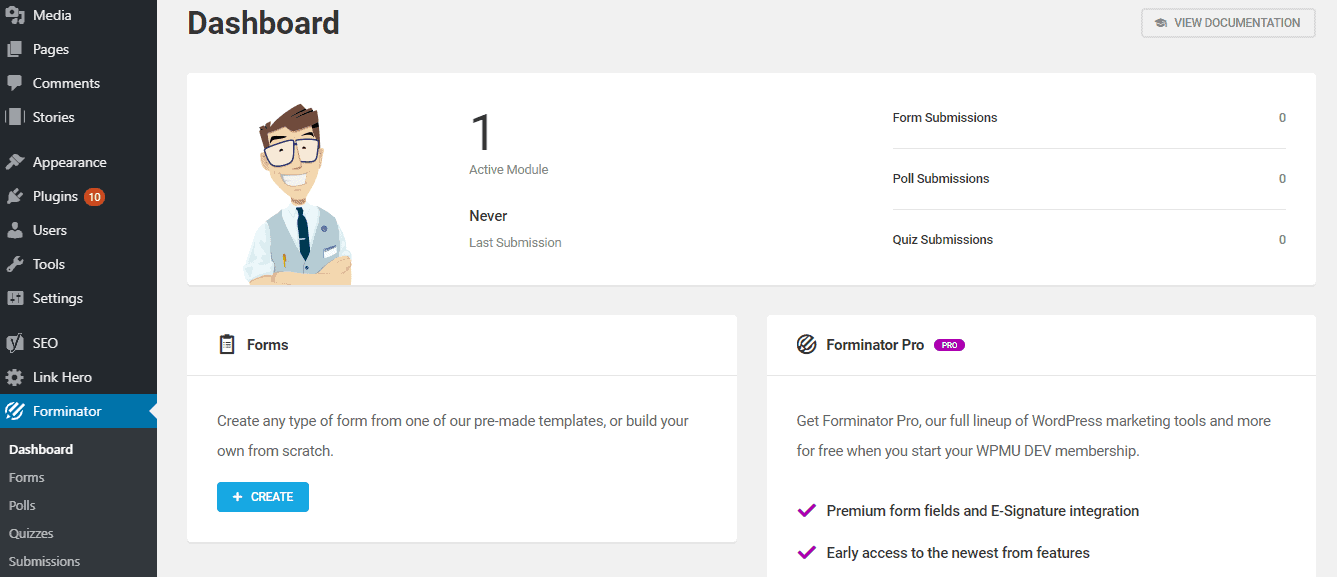Open the Comments menu
Screen dimensions: 1337x577
point(78,83)
